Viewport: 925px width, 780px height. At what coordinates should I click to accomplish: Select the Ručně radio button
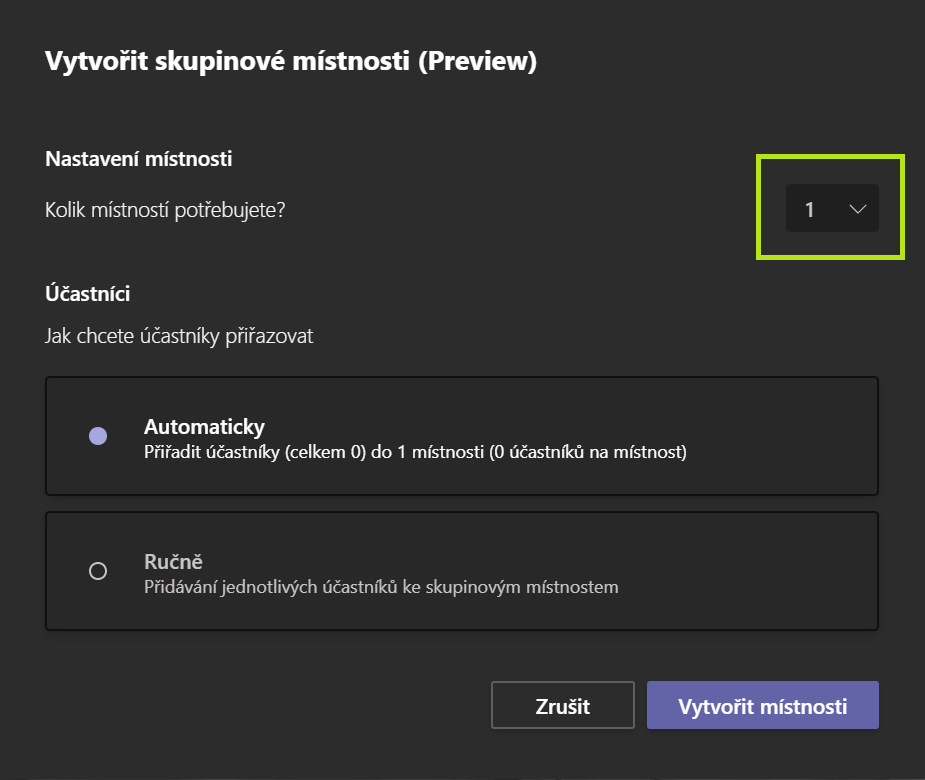[98, 571]
